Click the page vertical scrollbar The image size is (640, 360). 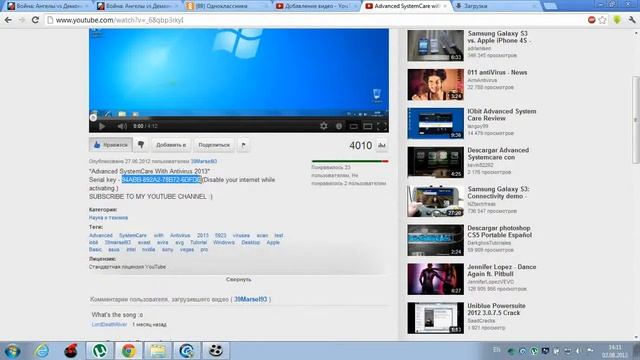tap(636, 120)
